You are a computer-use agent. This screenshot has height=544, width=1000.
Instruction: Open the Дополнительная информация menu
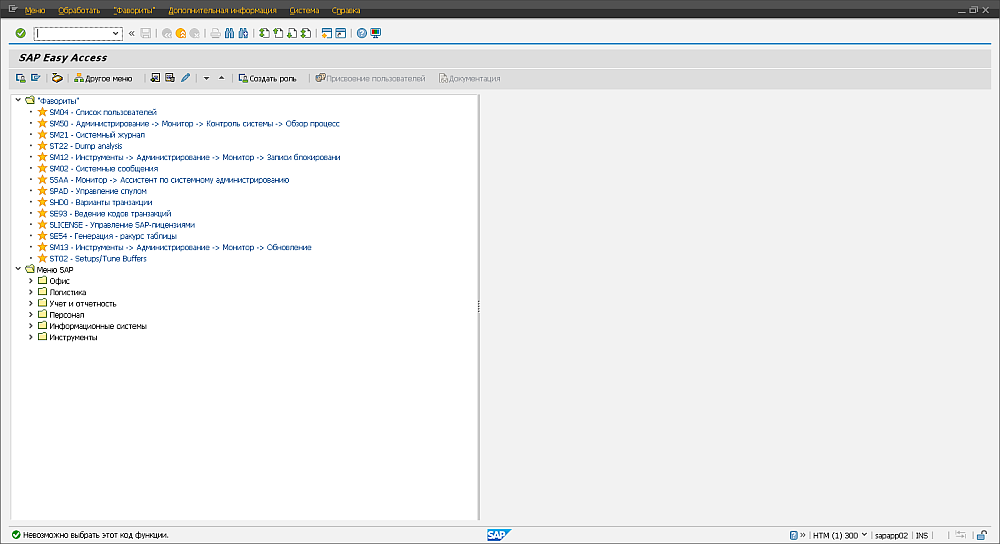point(222,10)
